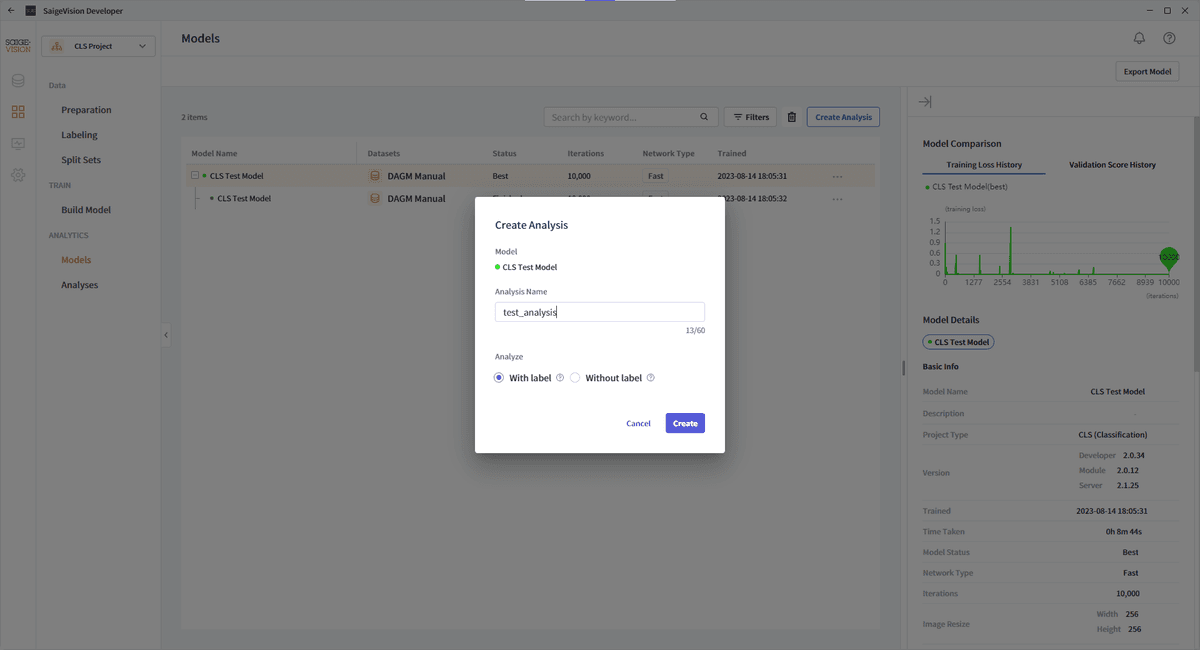Image resolution: width=1200 pixels, height=650 pixels.
Task: Select the With label radio option
Action: click(x=499, y=378)
